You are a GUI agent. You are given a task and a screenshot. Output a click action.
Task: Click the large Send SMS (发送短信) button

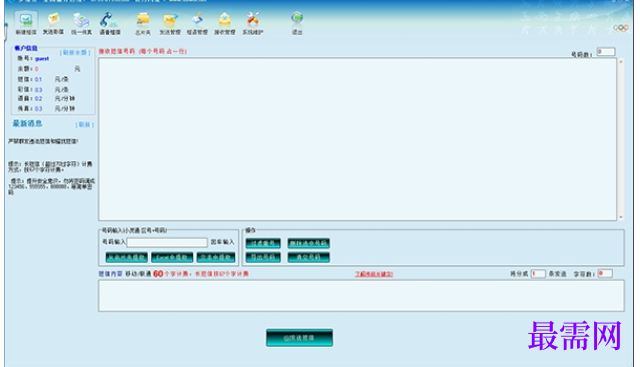(299, 338)
